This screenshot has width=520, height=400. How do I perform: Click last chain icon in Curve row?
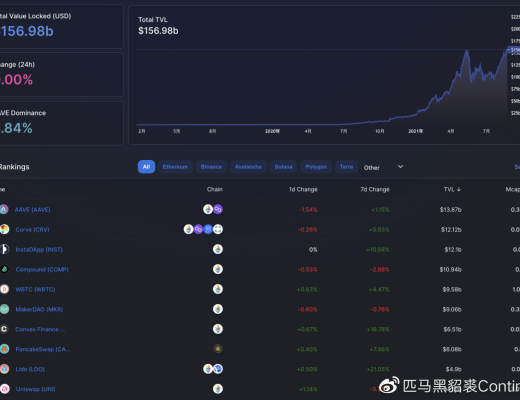pyautogui.click(x=218, y=229)
